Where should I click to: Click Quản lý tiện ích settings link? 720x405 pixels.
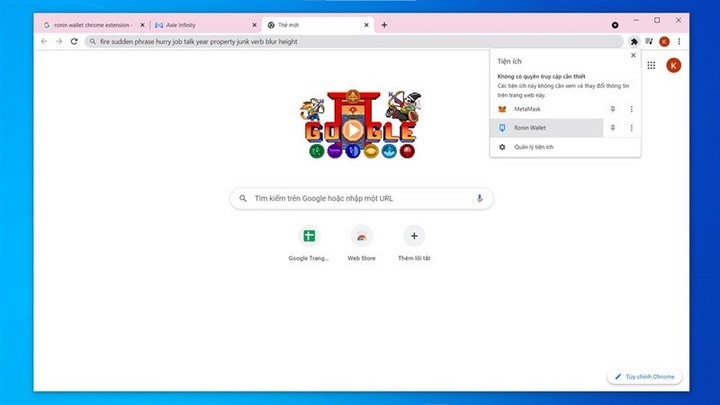click(534, 147)
